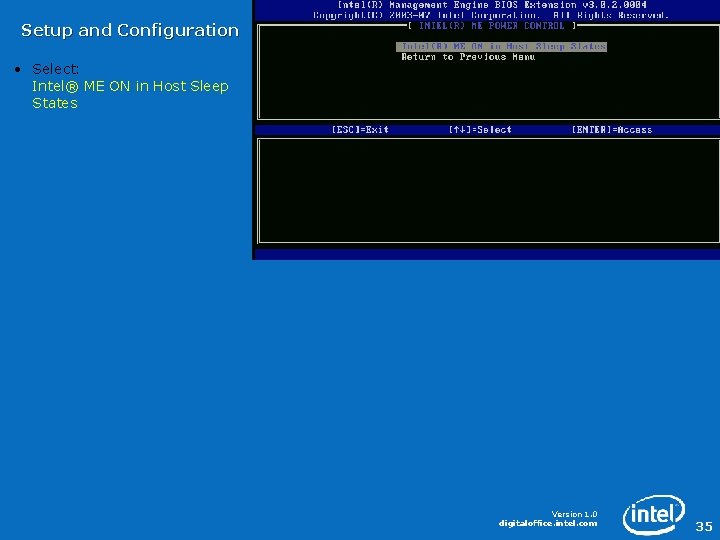Click the [ESC]=Exit hint
720x540 pixels.
coord(360,129)
